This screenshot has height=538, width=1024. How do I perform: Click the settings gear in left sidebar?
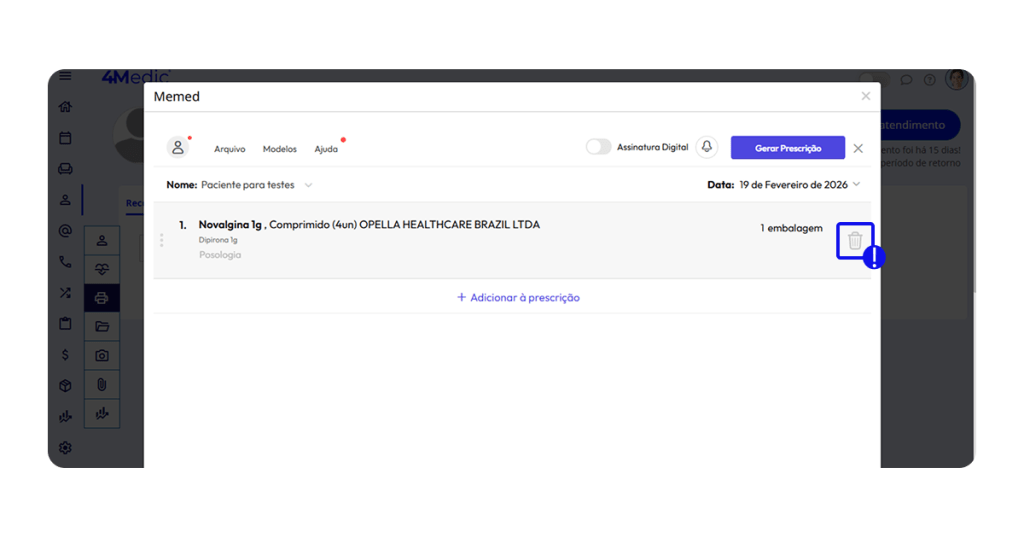coord(65,448)
